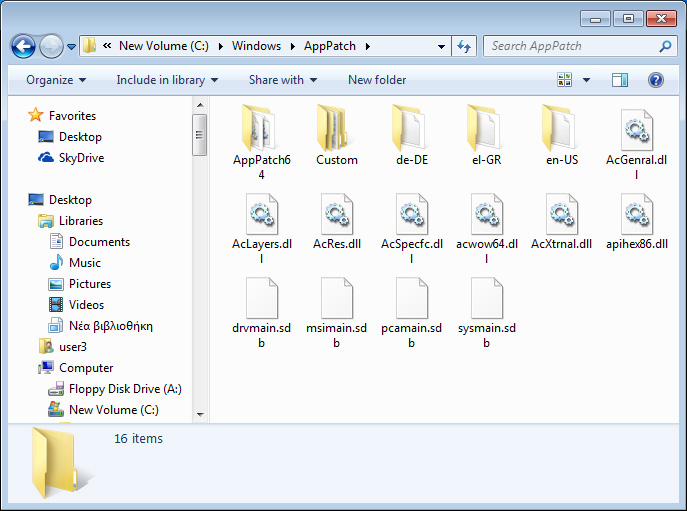687x511 pixels.
Task: Select the AcXtrnal.dll file
Action: click(562, 221)
